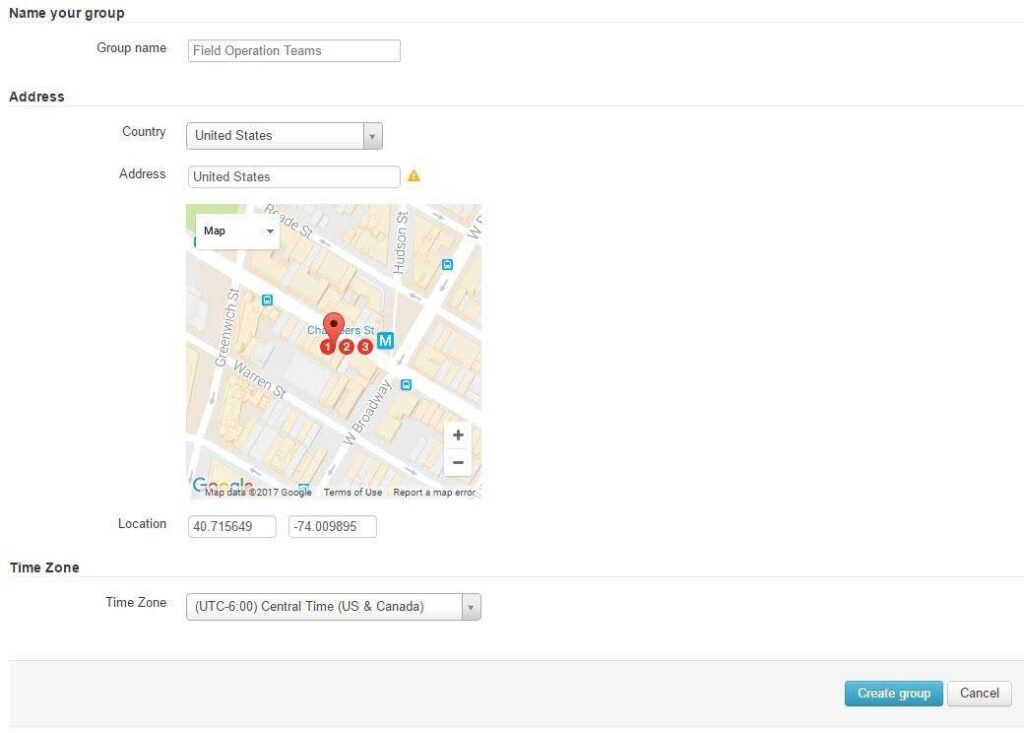Expand the Time Zone dropdown
Image resolution: width=1024 pixels, height=733 pixels.
point(333,607)
